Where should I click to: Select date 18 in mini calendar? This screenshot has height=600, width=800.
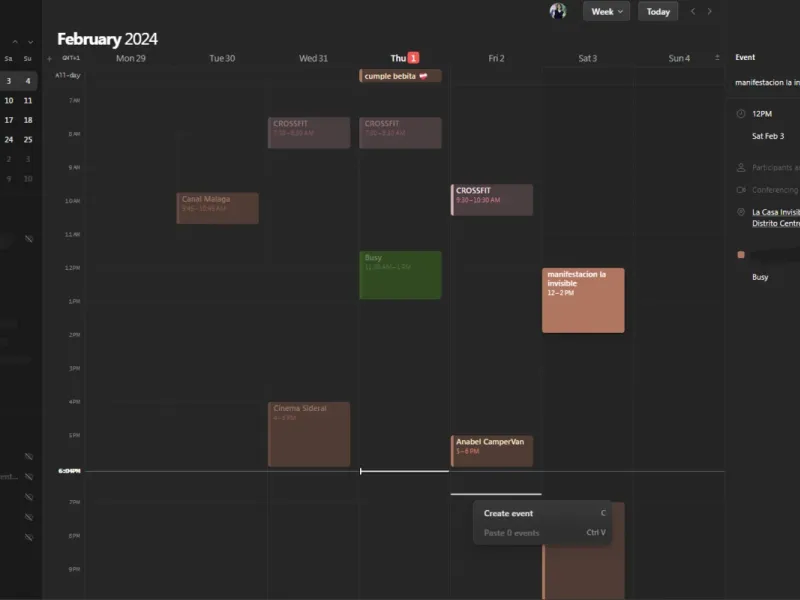[x=28, y=120]
